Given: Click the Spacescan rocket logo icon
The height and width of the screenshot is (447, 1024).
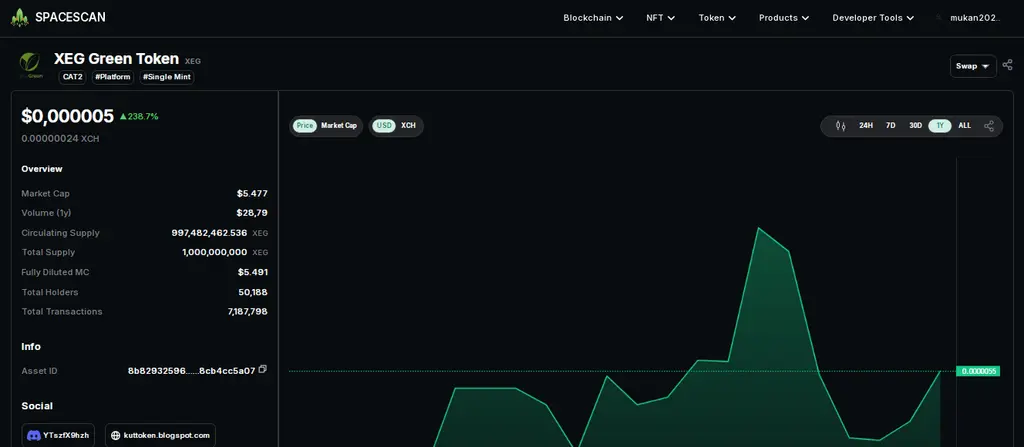Looking at the screenshot, I should pos(20,18).
